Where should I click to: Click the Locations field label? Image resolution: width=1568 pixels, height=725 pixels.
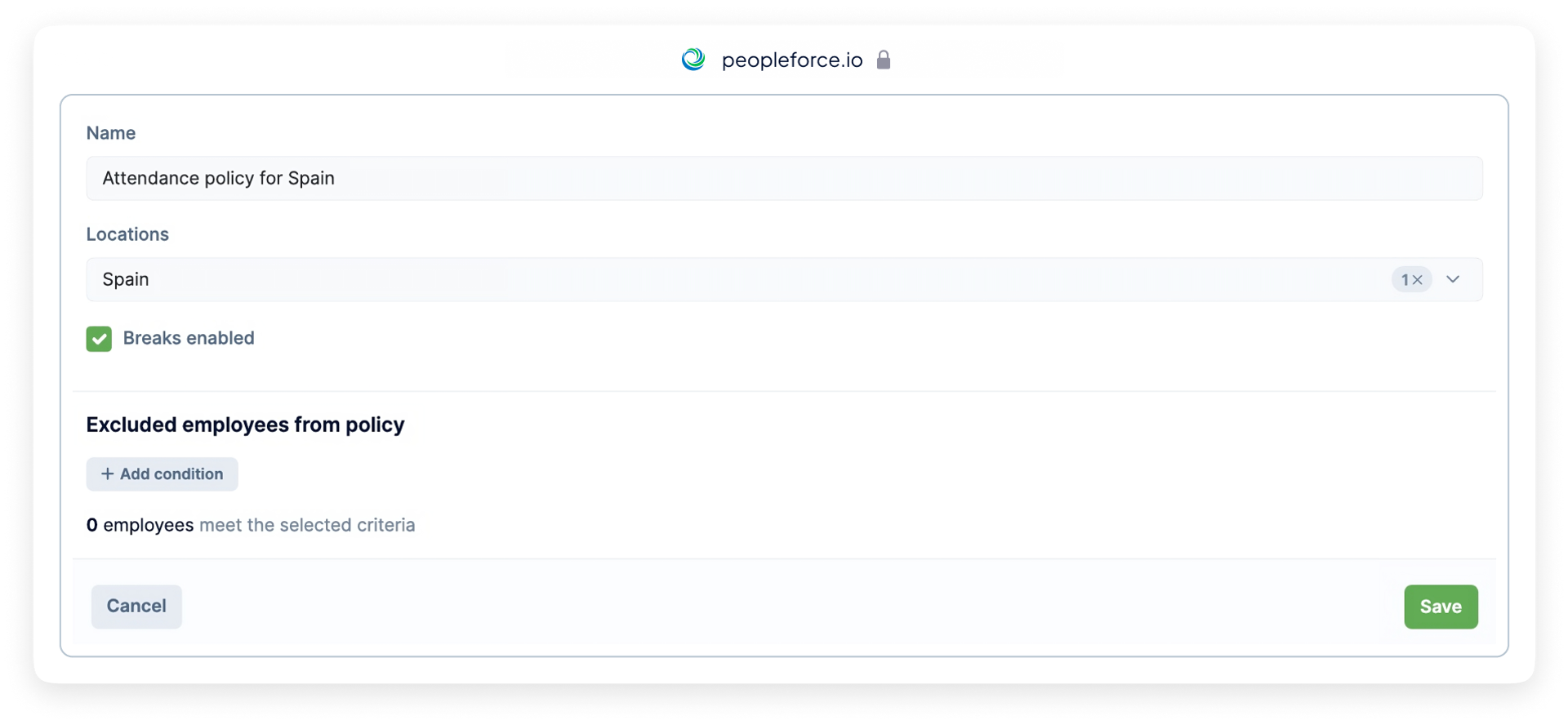point(127,234)
